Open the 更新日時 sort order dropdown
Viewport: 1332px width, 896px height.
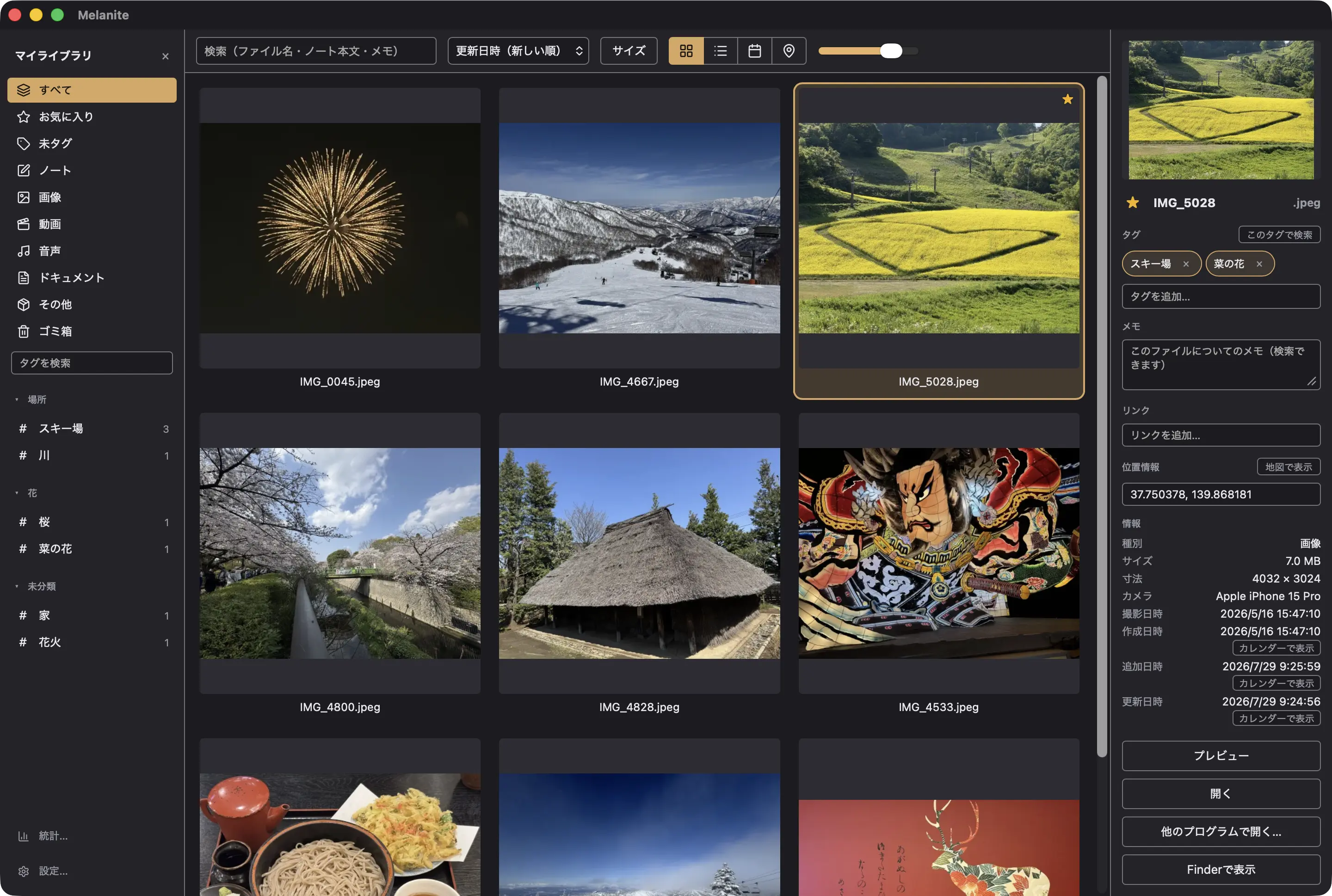coord(518,51)
